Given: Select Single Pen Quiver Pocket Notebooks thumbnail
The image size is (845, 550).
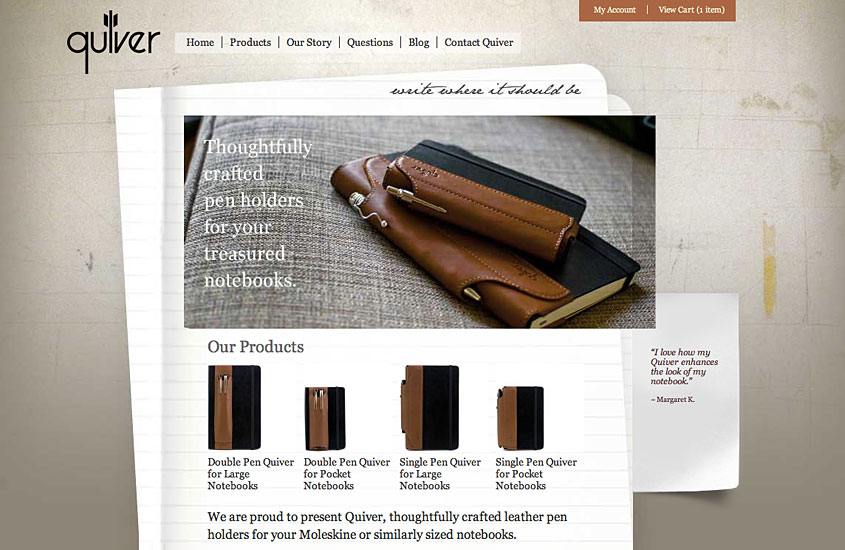Looking at the screenshot, I should click(x=520, y=418).
